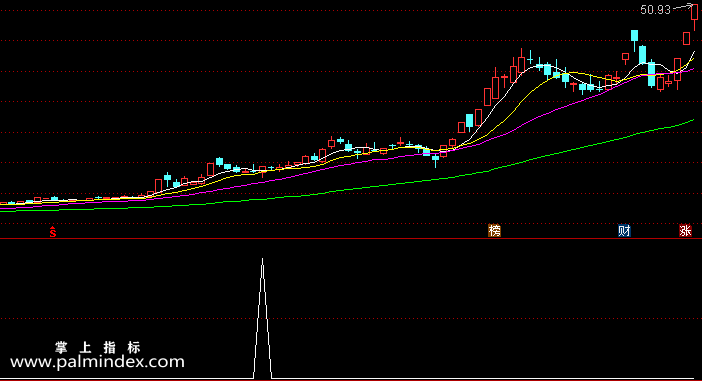Select the cyan candlestick during the steep rally
Image resolution: width=702 pixels, height=381 pixels.
469,121
